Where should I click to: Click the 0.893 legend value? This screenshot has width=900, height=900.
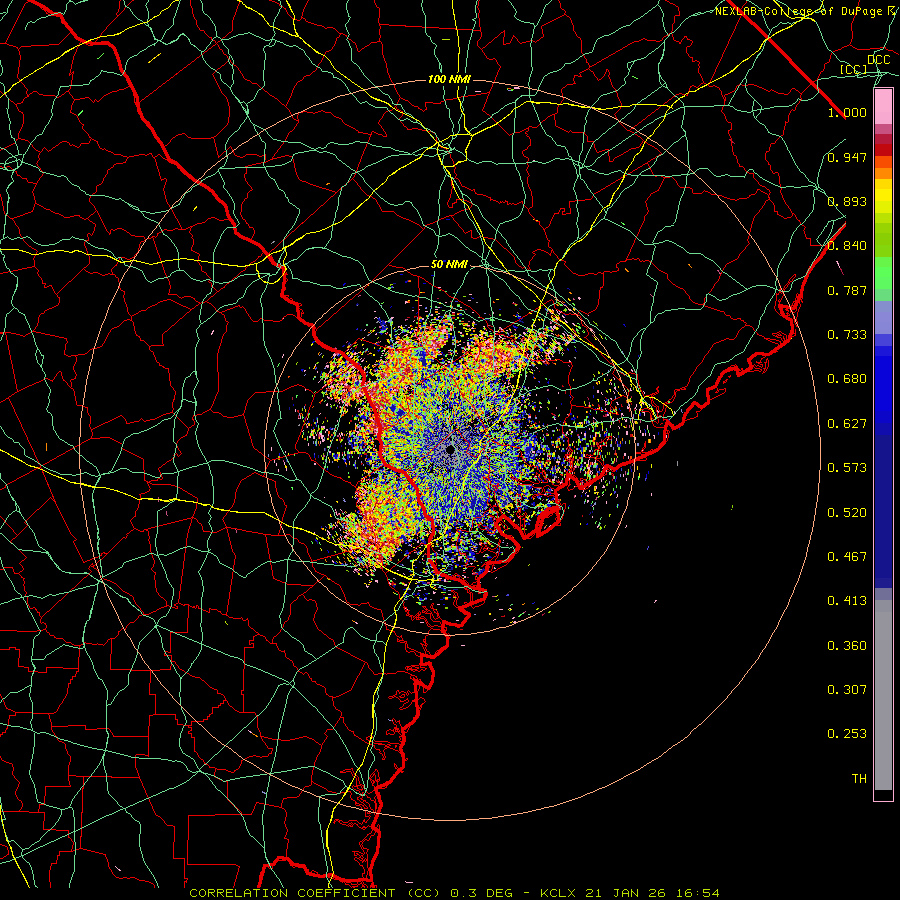pos(847,201)
